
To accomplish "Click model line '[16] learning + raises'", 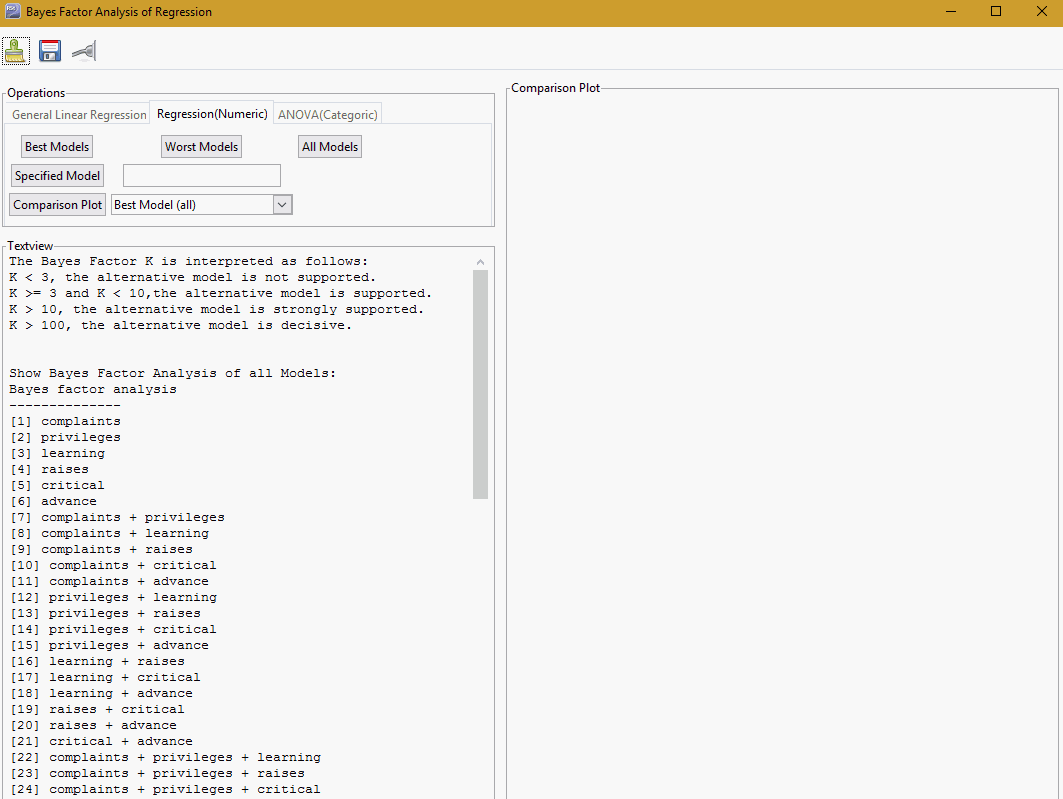I will click(x=97, y=662).
